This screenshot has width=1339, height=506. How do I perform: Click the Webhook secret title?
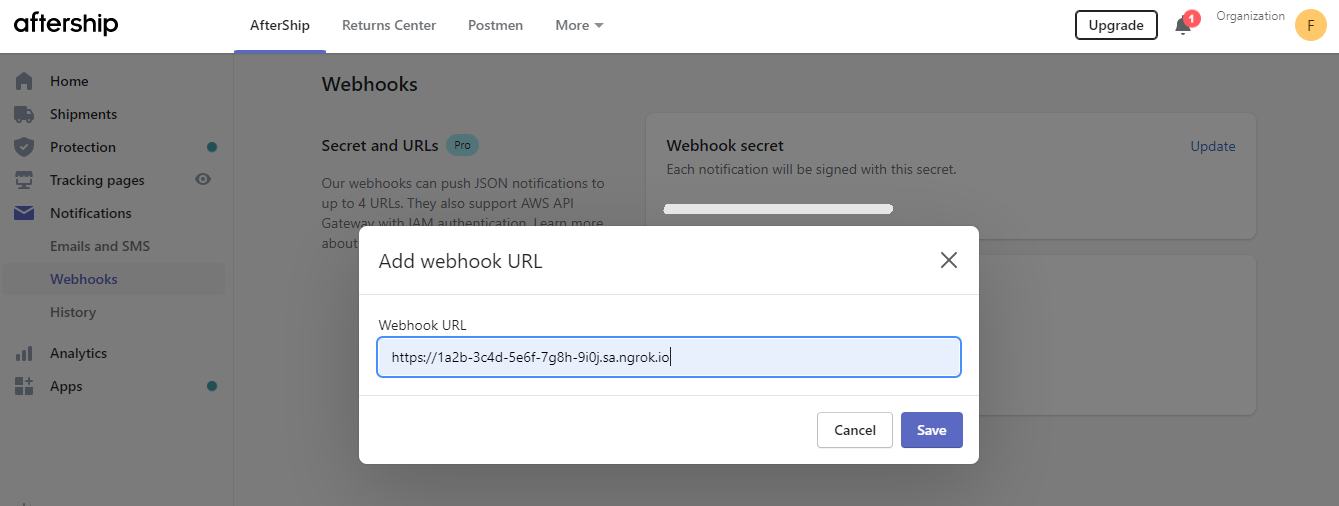pos(725,146)
